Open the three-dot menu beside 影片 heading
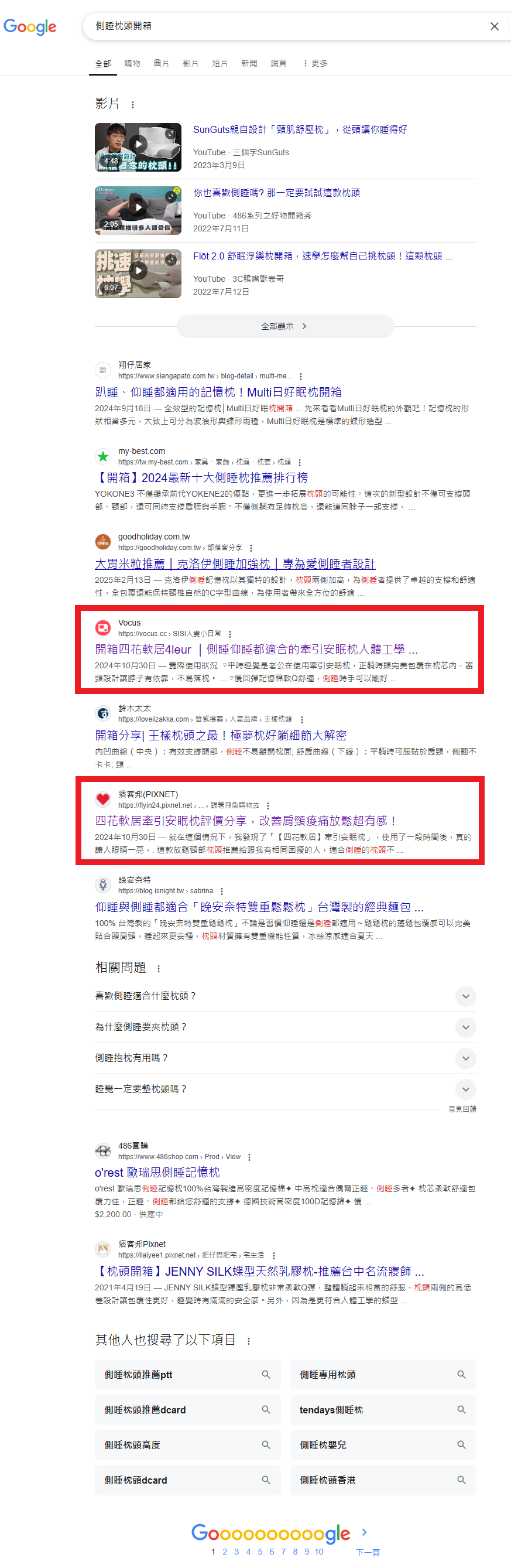Image resolution: width=511 pixels, height=1568 pixels. tap(133, 105)
